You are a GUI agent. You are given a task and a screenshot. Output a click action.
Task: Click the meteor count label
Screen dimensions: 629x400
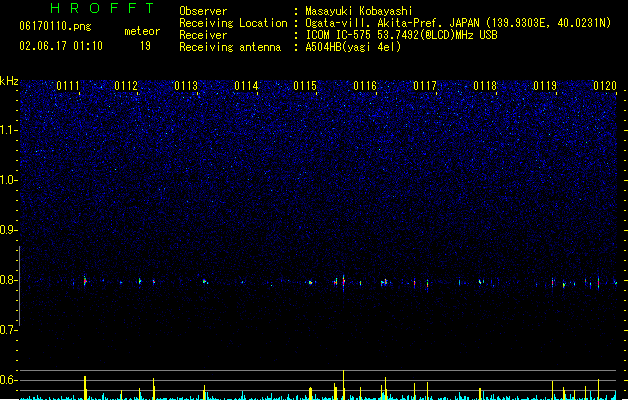pyautogui.click(x=142, y=31)
